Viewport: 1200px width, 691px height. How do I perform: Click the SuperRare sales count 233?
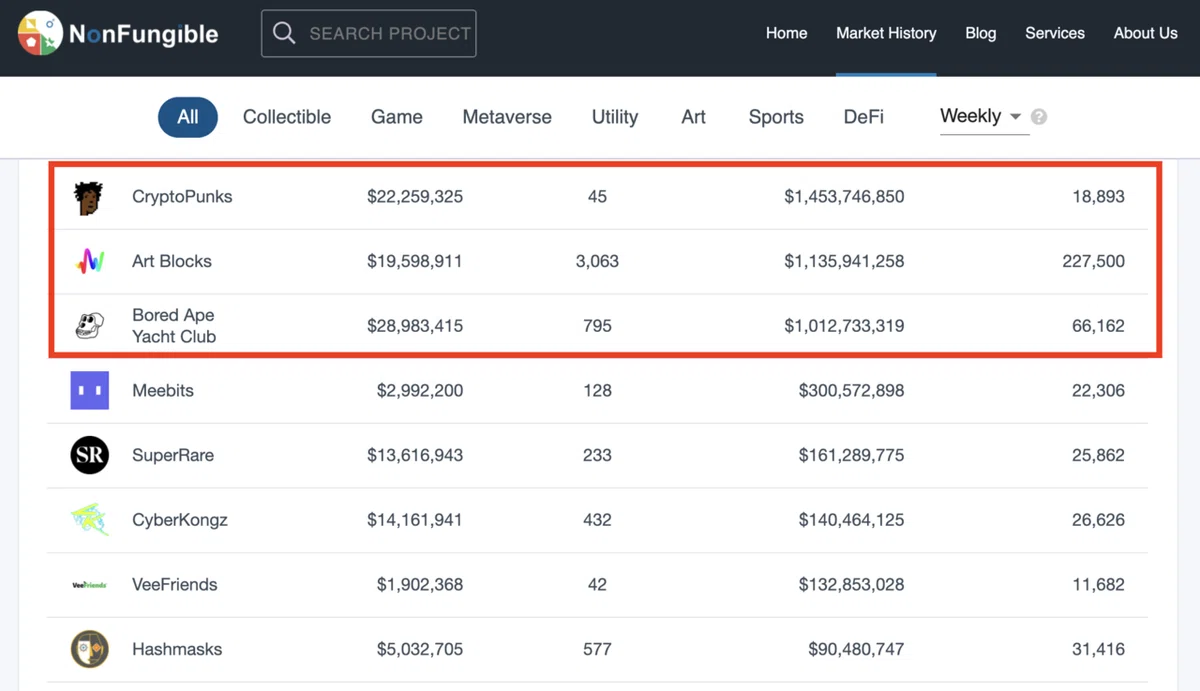597,455
